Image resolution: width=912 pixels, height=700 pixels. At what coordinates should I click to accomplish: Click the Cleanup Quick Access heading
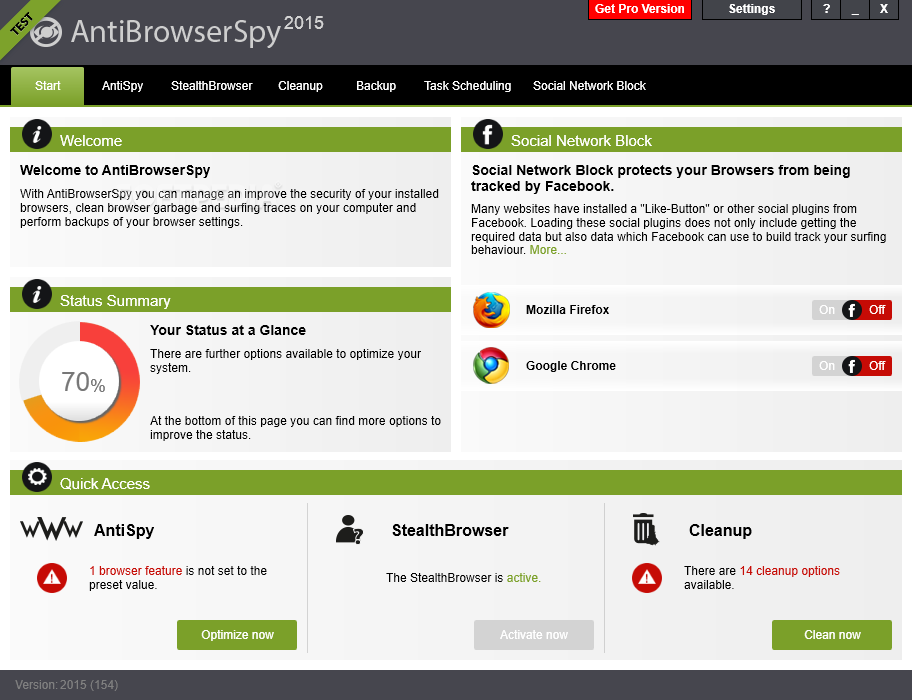tap(720, 530)
